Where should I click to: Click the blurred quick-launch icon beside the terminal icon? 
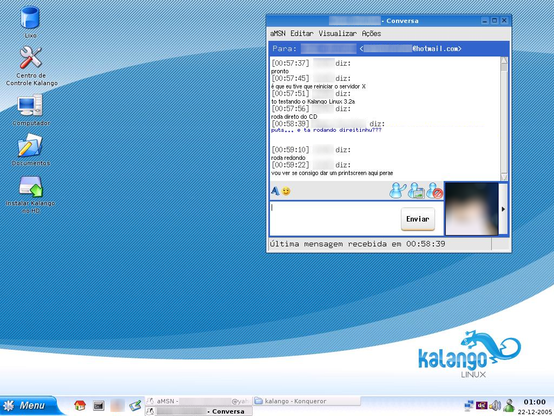coord(117,405)
